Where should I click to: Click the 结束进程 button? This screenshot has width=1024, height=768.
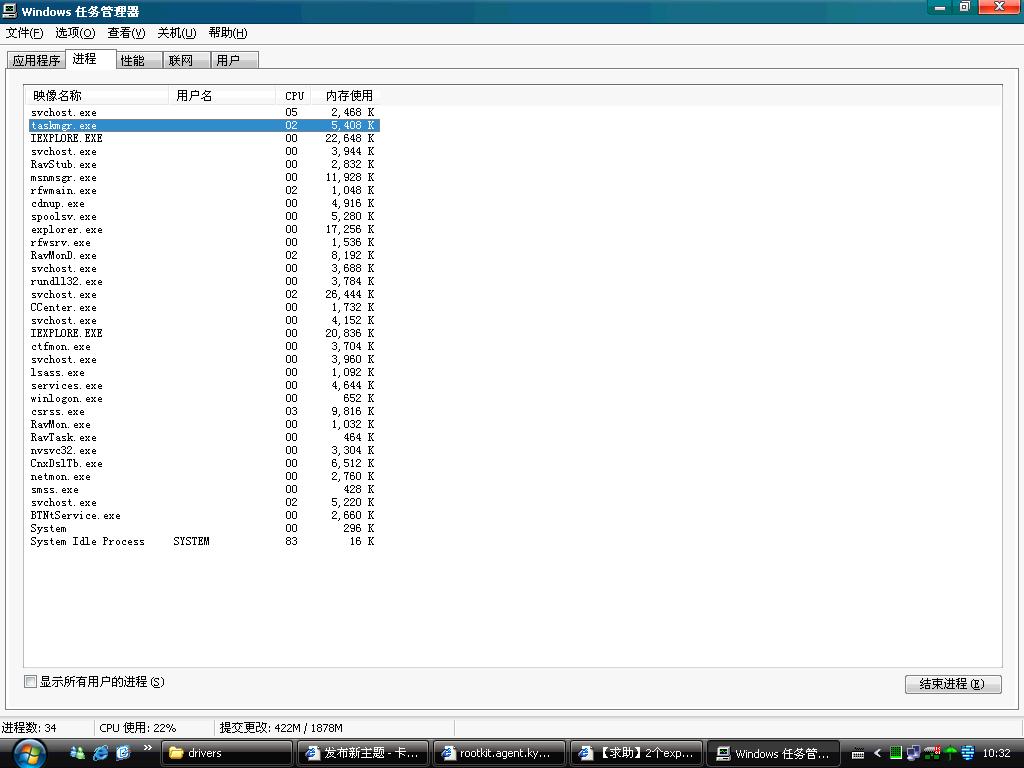(x=953, y=684)
